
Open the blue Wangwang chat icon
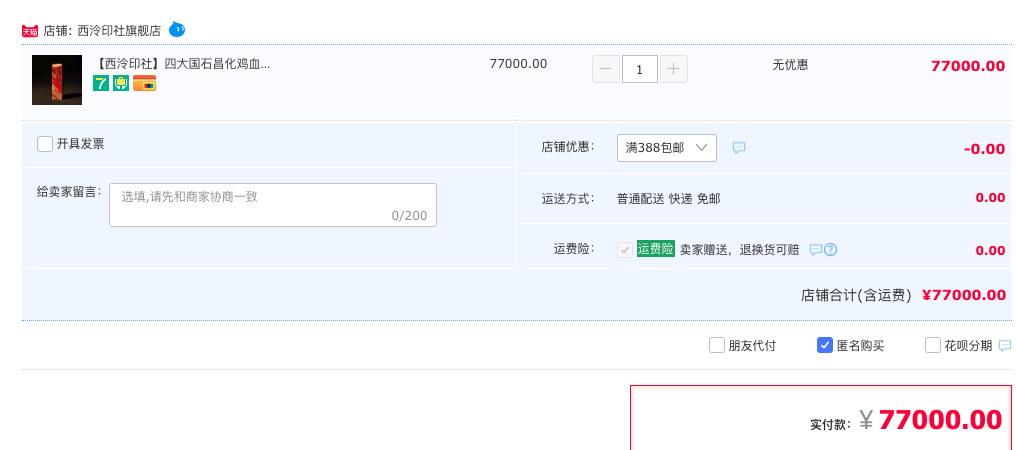pyautogui.click(x=177, y=30)
